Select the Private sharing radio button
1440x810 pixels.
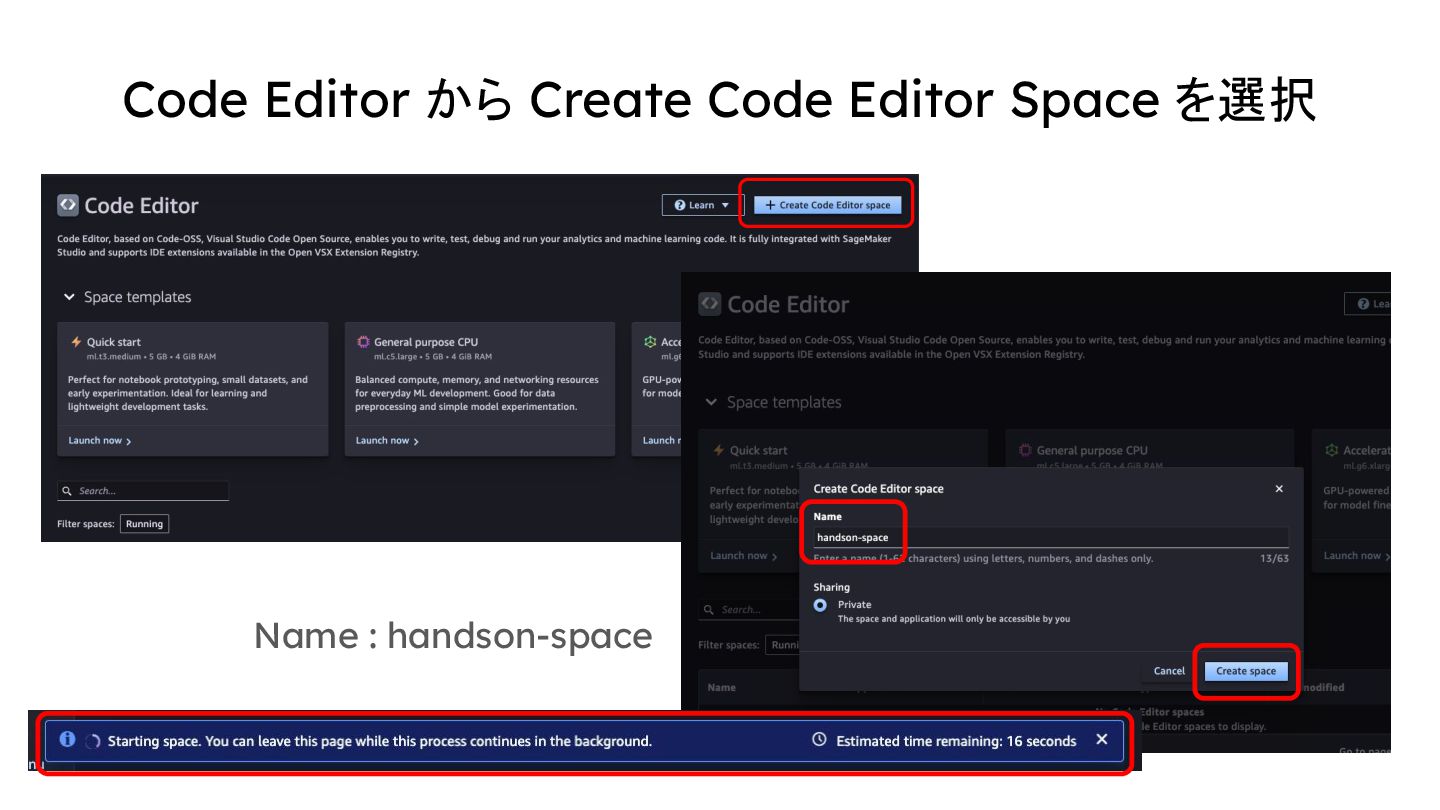[820, 605]
